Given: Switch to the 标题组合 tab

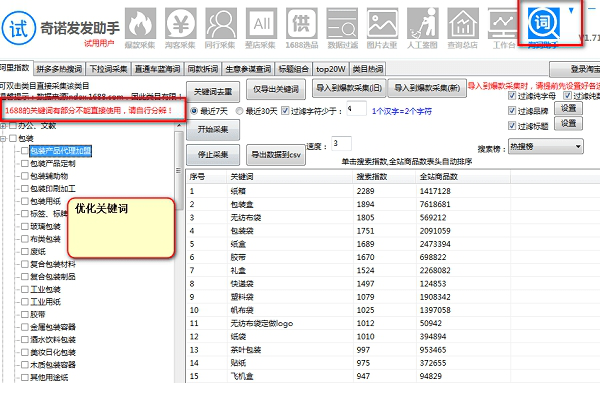Looking at the screenshot, I should tap(293, 69).
